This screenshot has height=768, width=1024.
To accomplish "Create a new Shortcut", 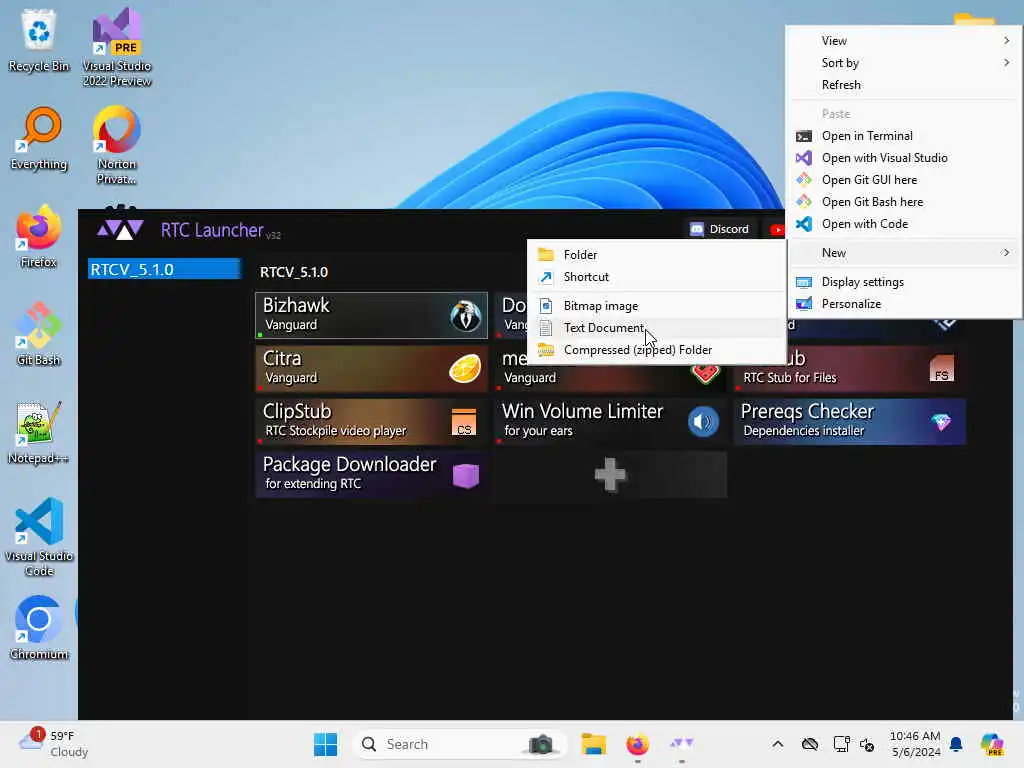I will tap(656, 277).
